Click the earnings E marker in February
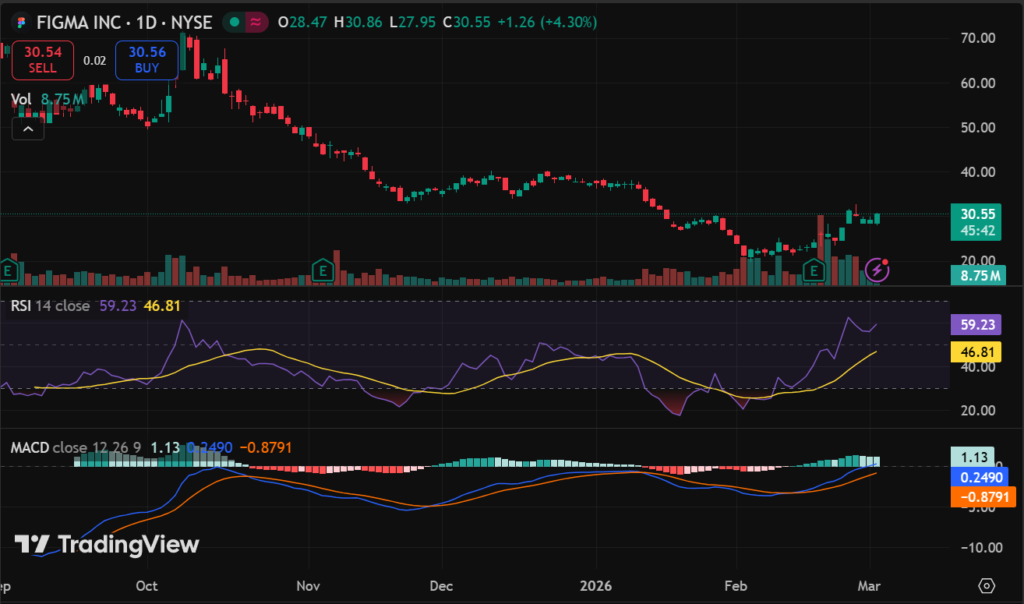 tap(814, 268)
